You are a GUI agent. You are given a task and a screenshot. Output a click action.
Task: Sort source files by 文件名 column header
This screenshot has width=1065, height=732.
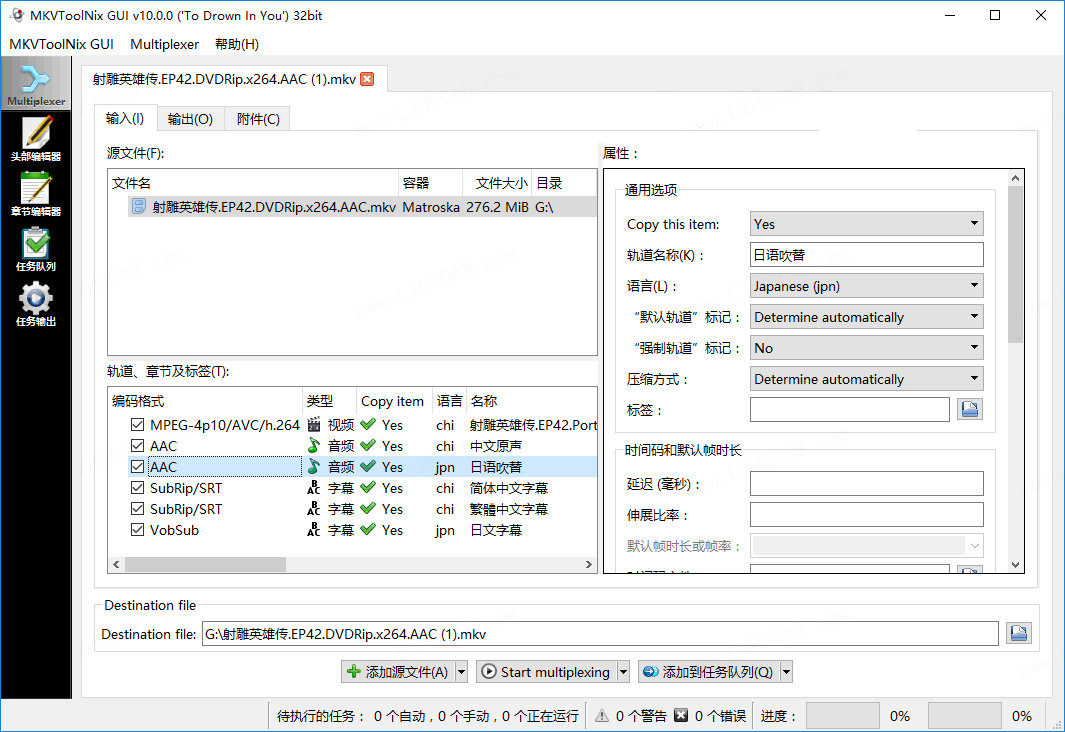[x=253, y=183]
